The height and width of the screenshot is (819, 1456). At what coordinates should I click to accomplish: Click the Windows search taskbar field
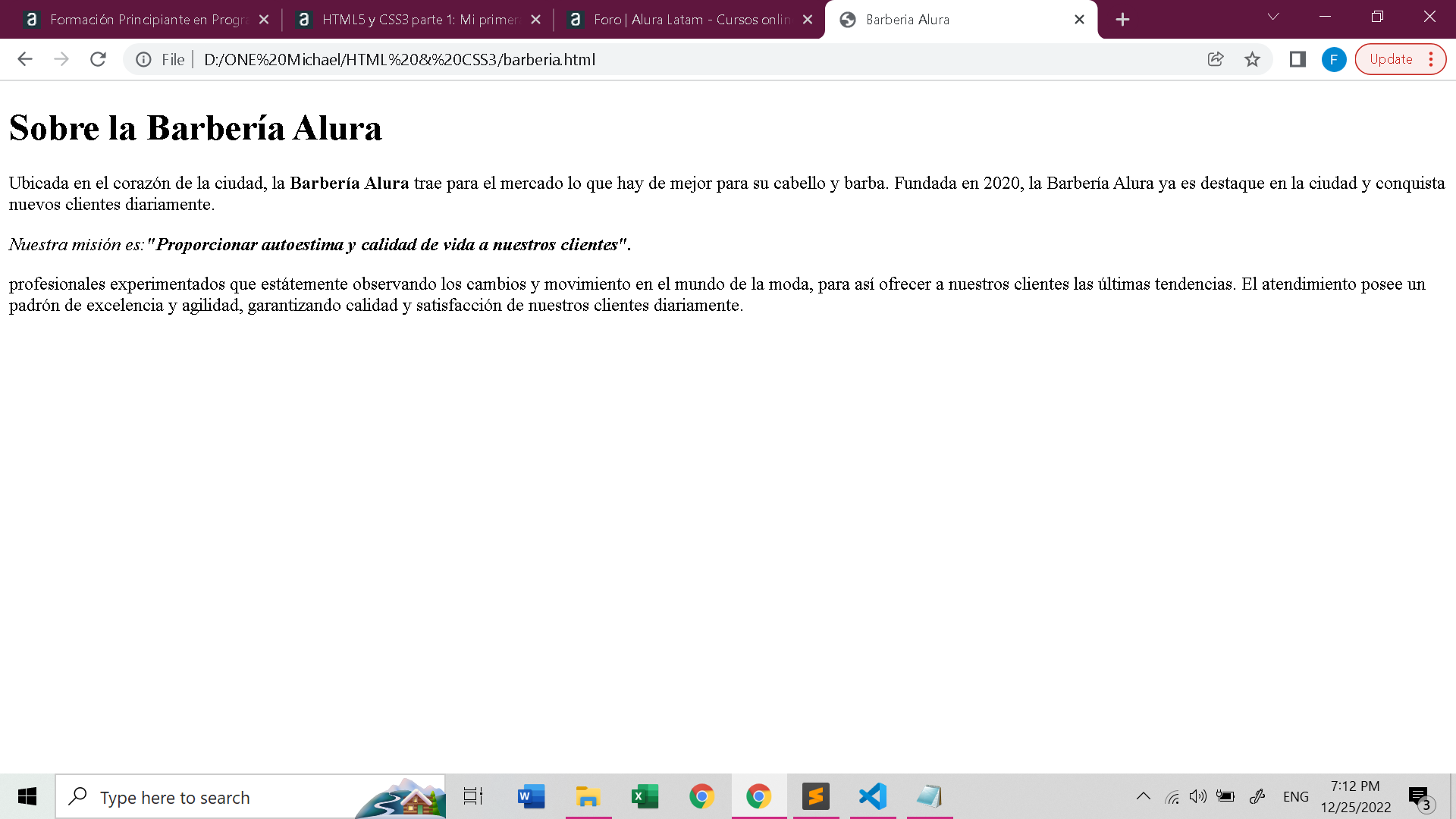(253, 796)
